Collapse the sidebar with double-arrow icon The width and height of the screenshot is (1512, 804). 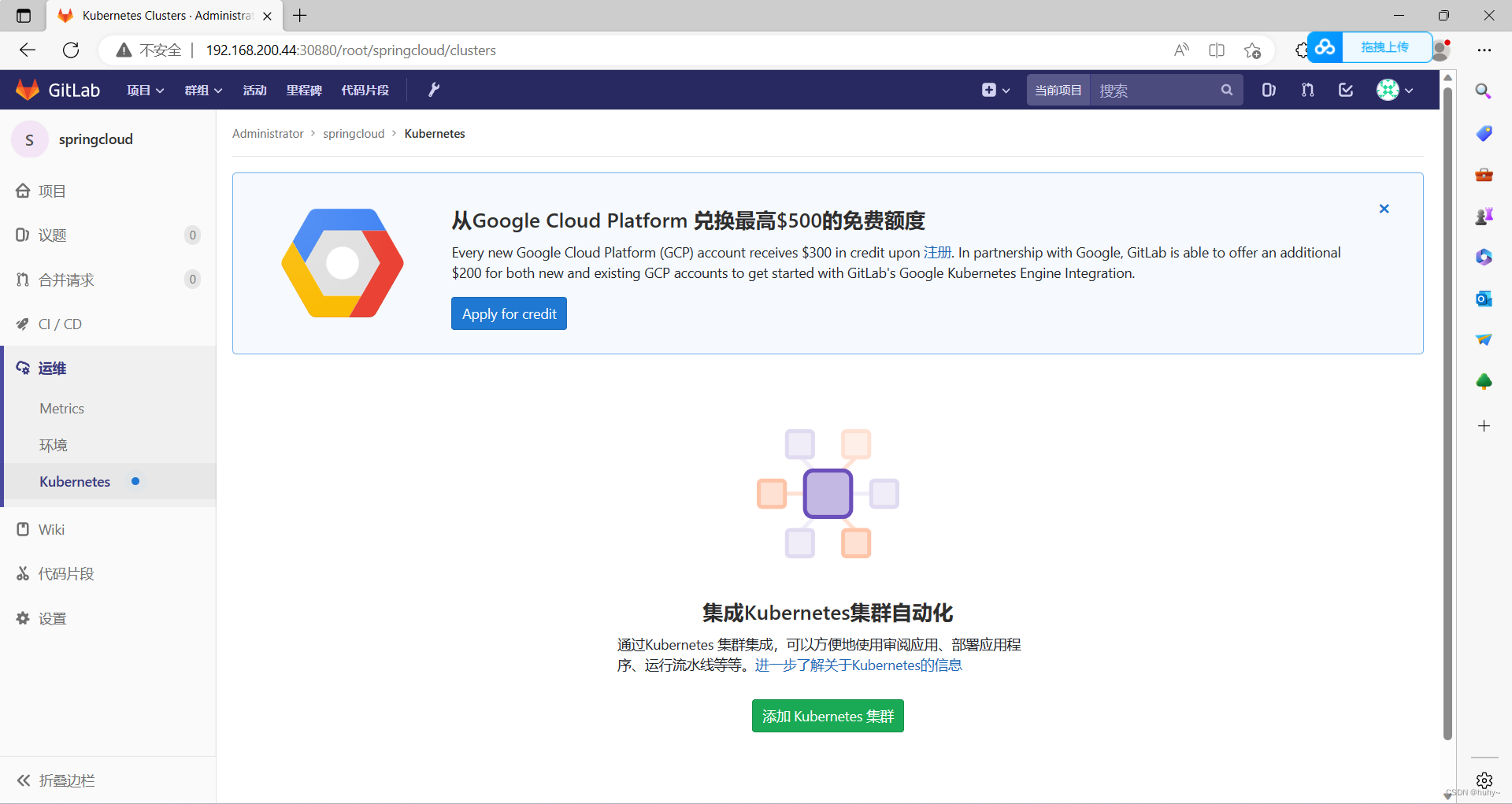[24, 780]
